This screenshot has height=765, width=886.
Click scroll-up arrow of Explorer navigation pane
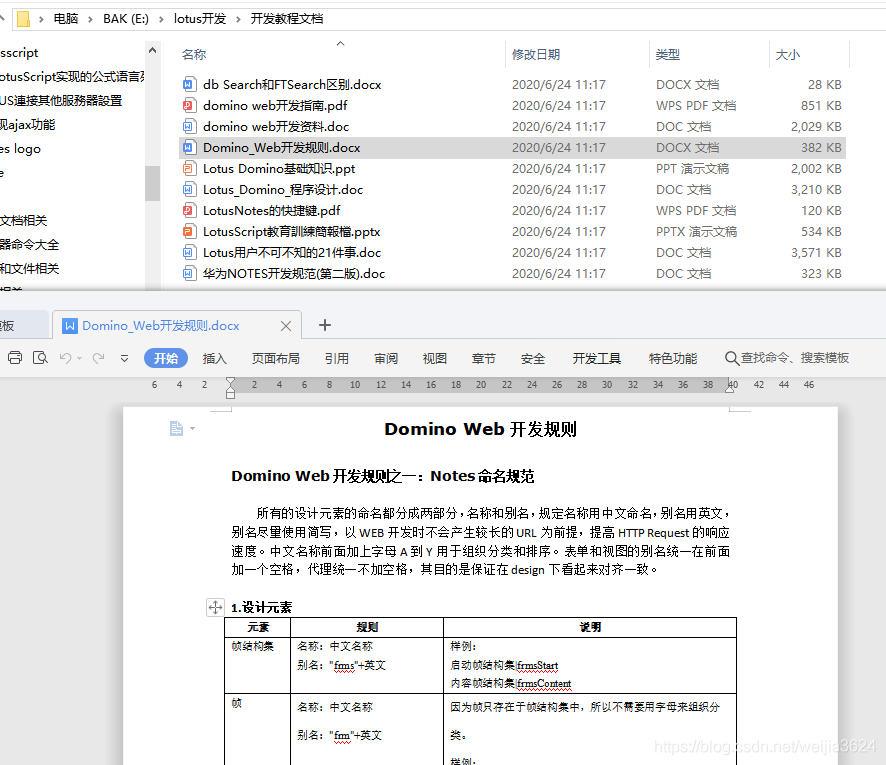coord(152,50)
